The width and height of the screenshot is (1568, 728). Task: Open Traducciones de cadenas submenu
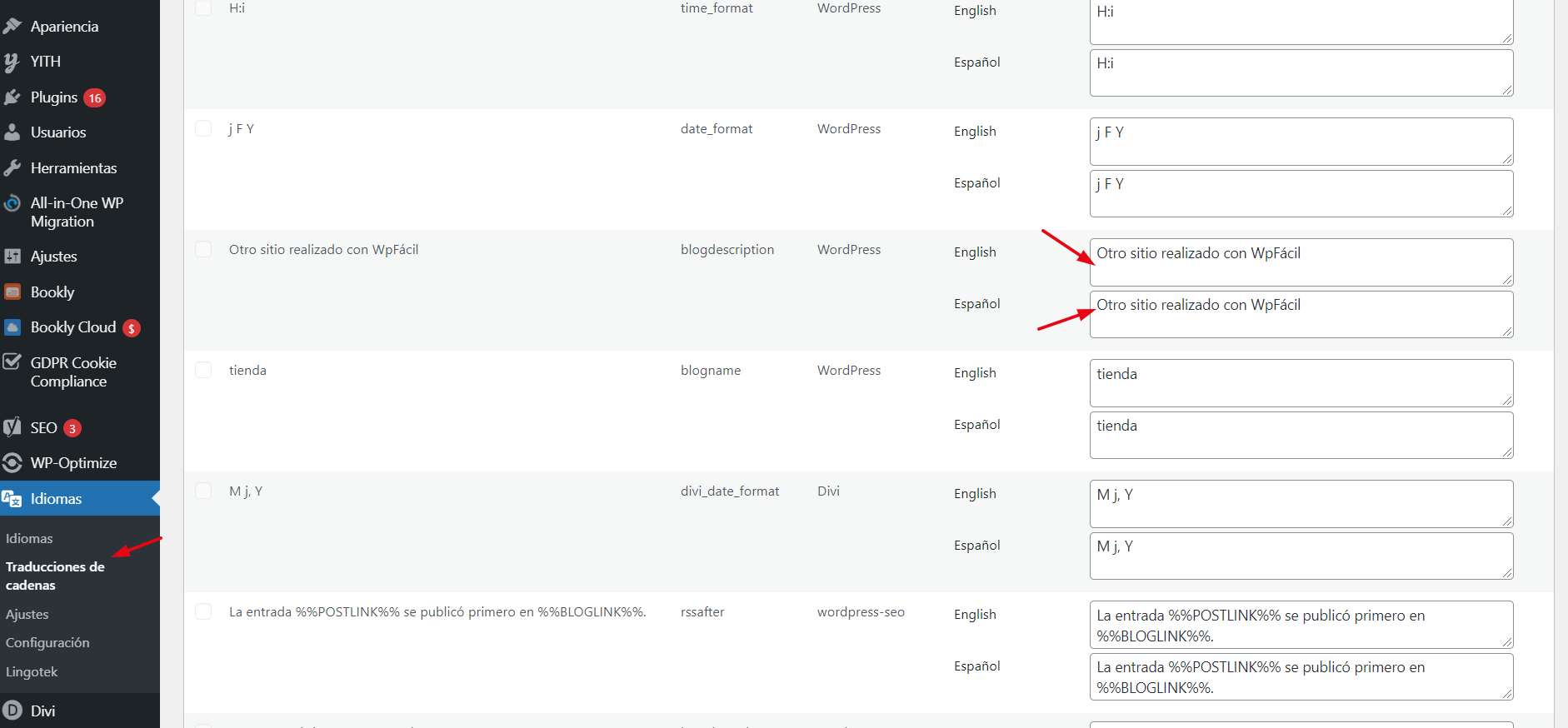click(x=55, y=576)
